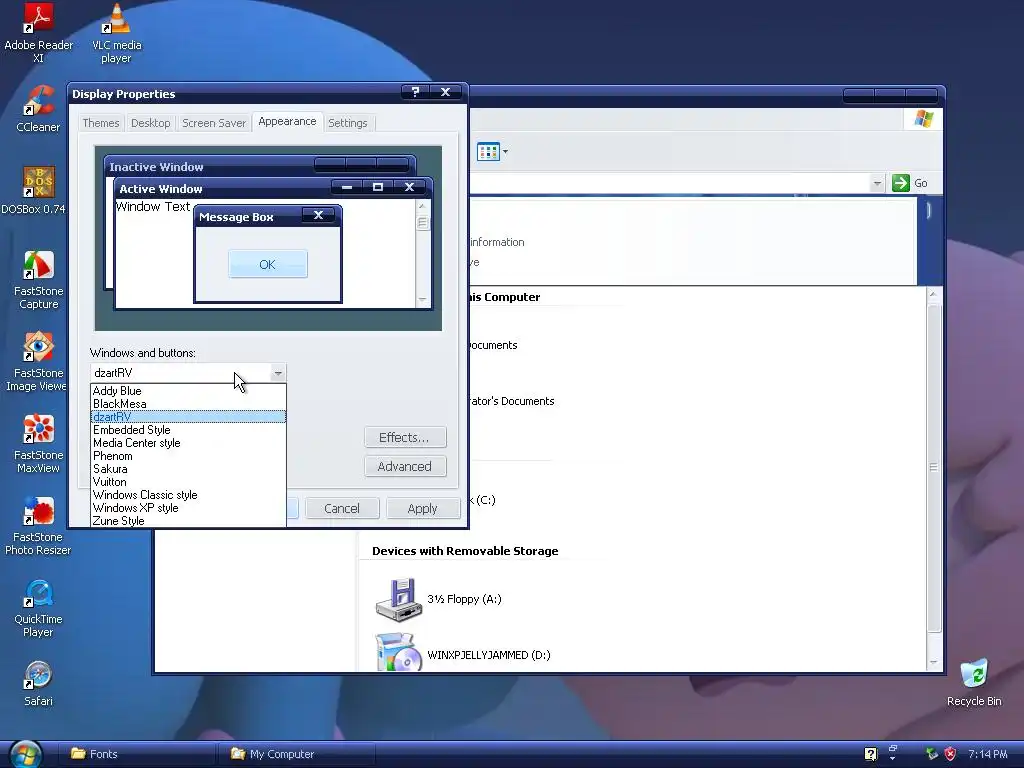Click the Devices with Removable Storage heading
The width and height of the screenshot is (1024, 768).
pos(465,551)
